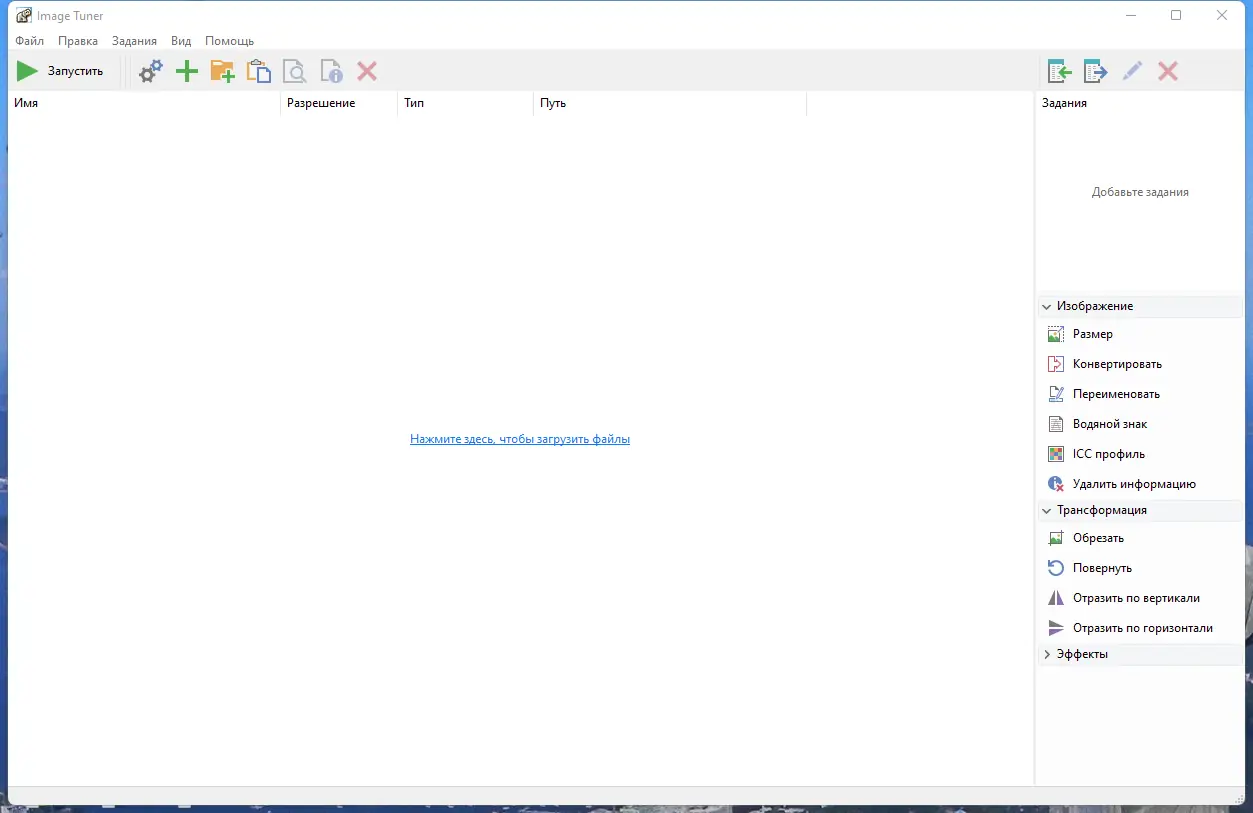The image size is (1253, 813).
Task: Click the link to load files
Action: click(x=520, y=439)
